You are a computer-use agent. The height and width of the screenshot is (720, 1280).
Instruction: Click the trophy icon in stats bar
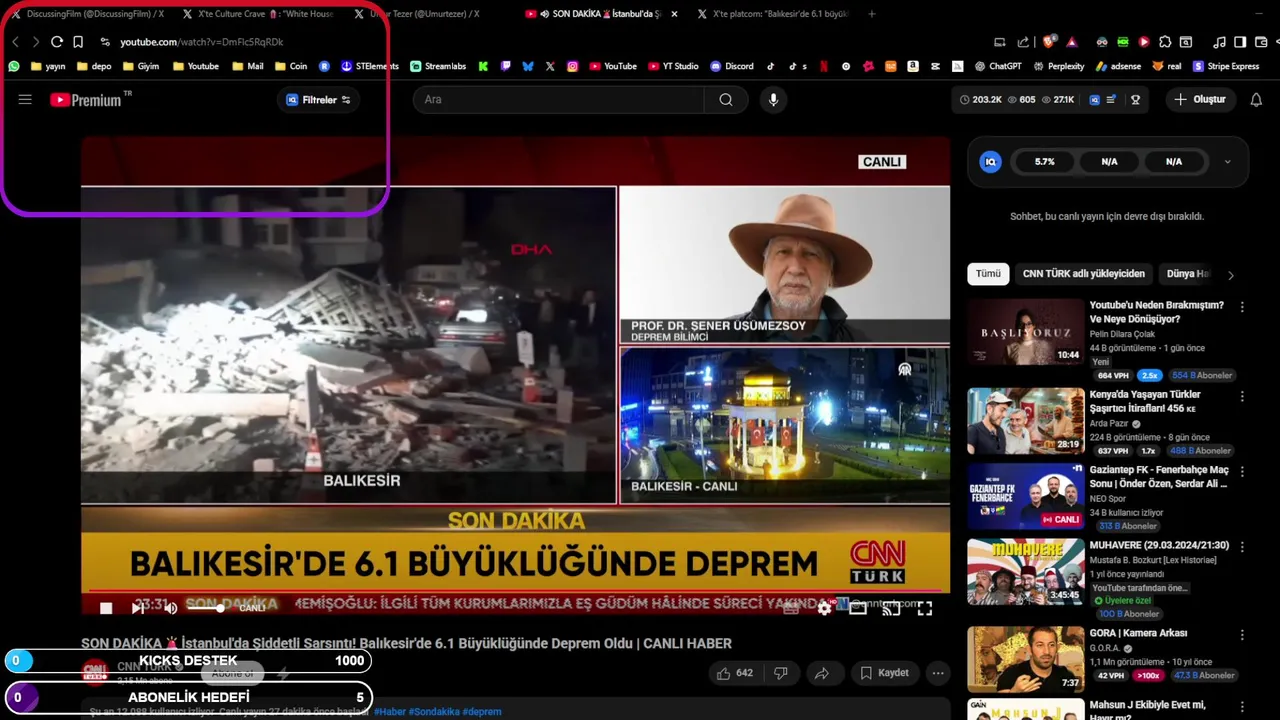tap(1135, 100)
